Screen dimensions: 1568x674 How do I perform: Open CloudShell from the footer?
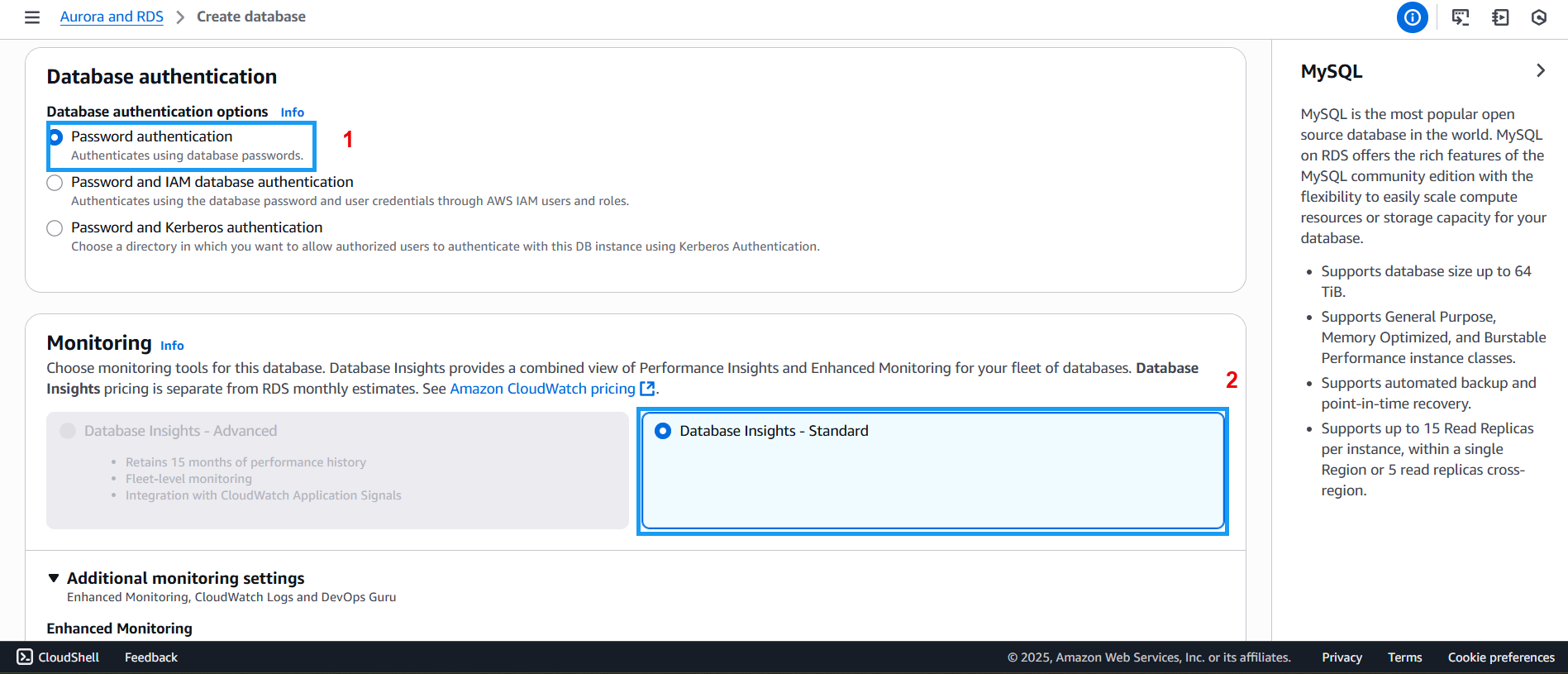(58, 657)
